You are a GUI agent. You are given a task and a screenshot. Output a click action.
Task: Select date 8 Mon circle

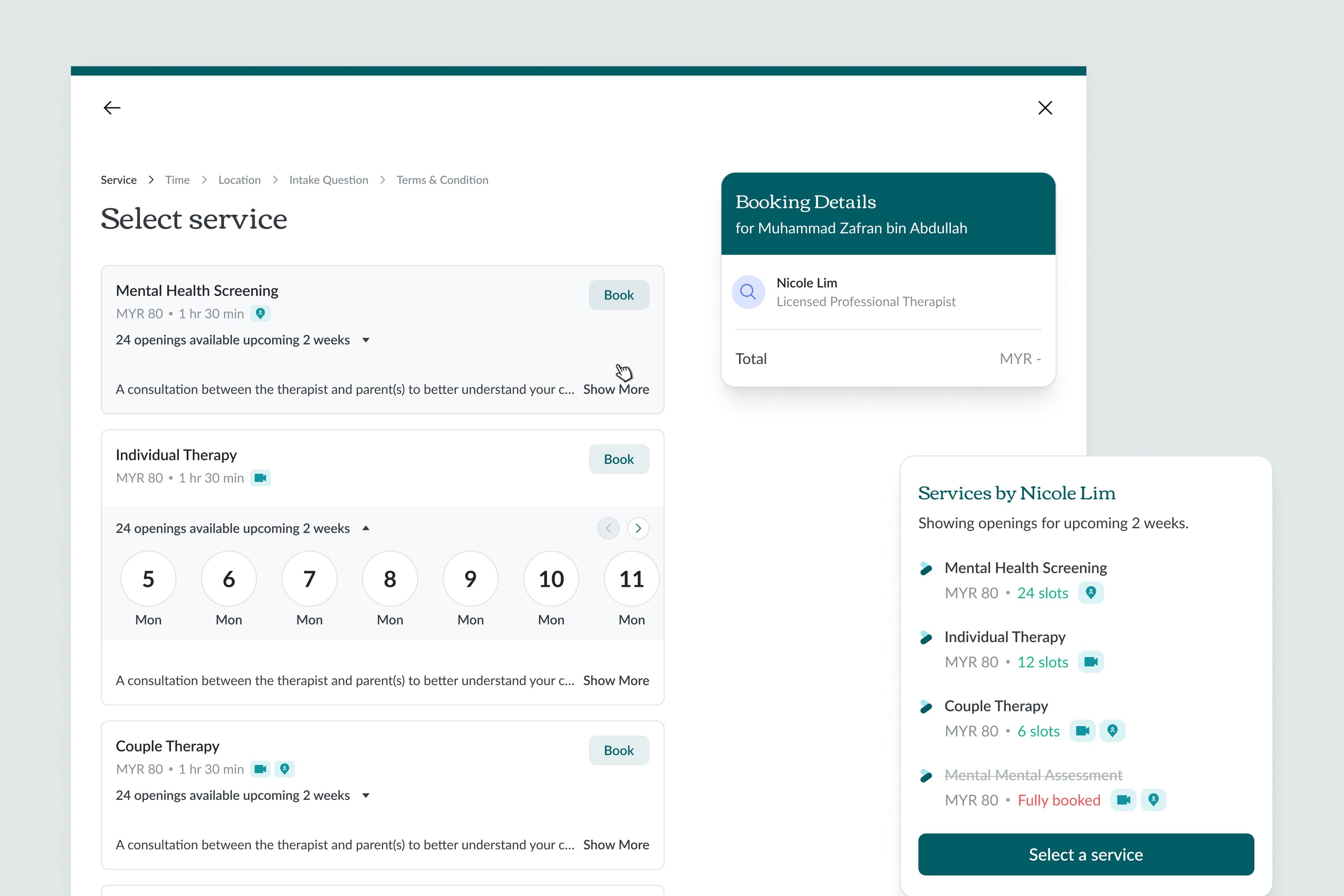390,579
